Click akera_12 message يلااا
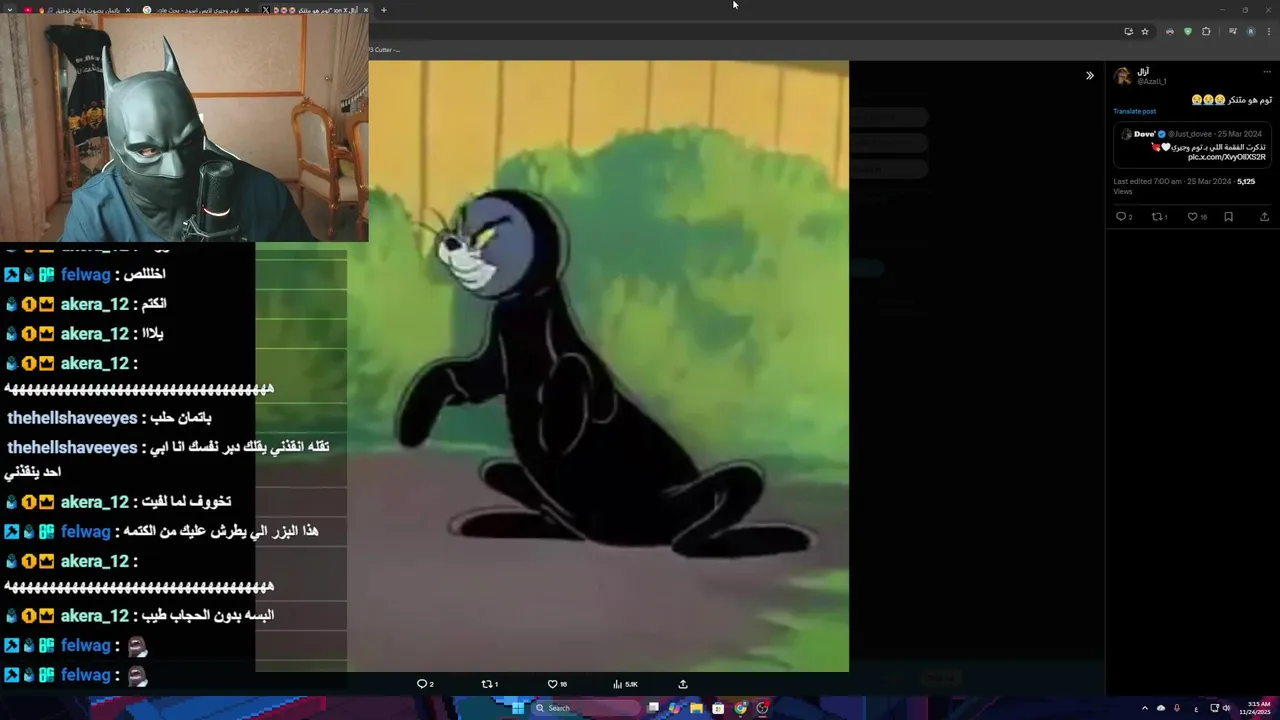 click(84, 334)
